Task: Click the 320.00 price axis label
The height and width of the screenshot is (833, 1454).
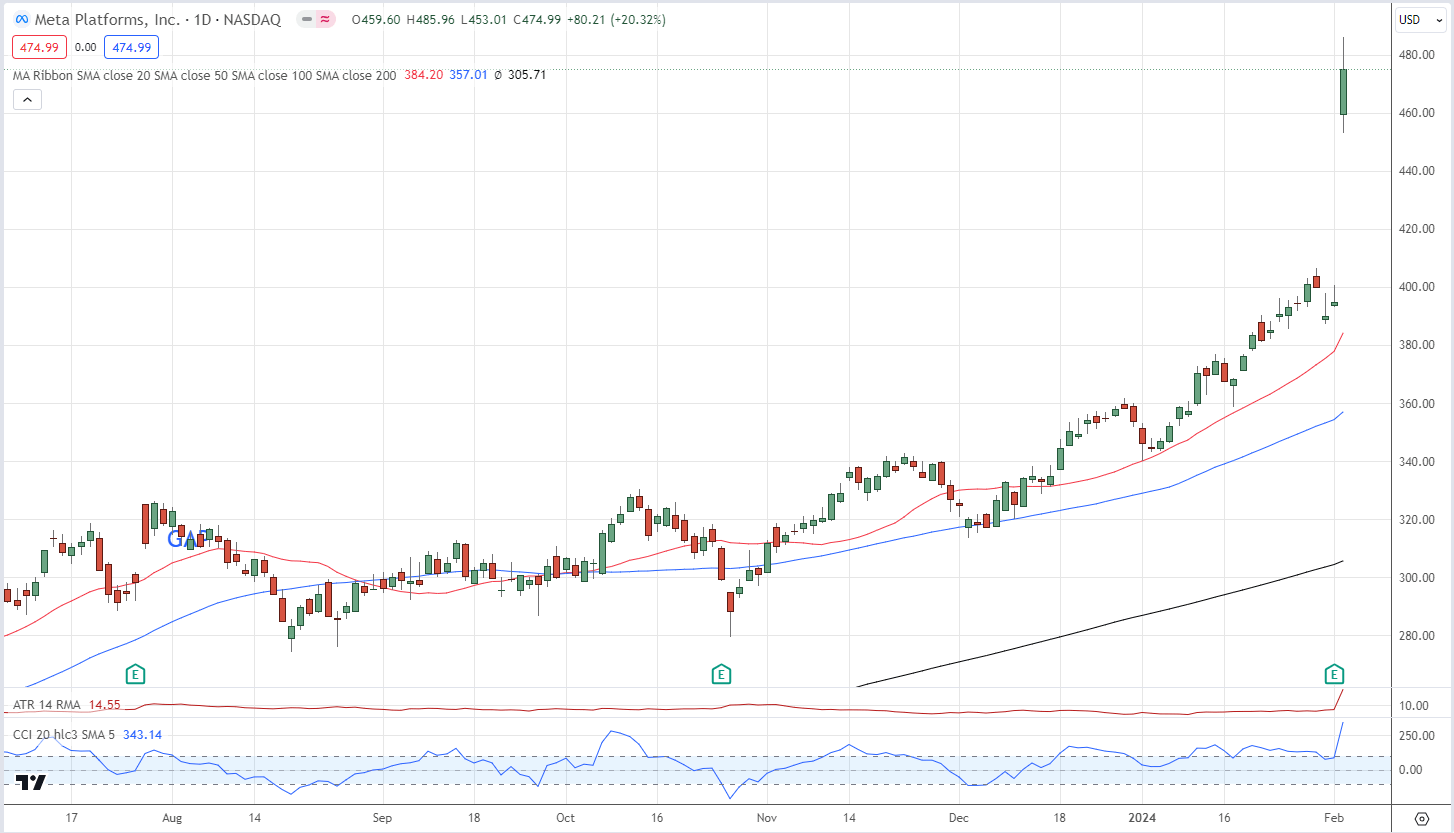Action: [1416, 520]
